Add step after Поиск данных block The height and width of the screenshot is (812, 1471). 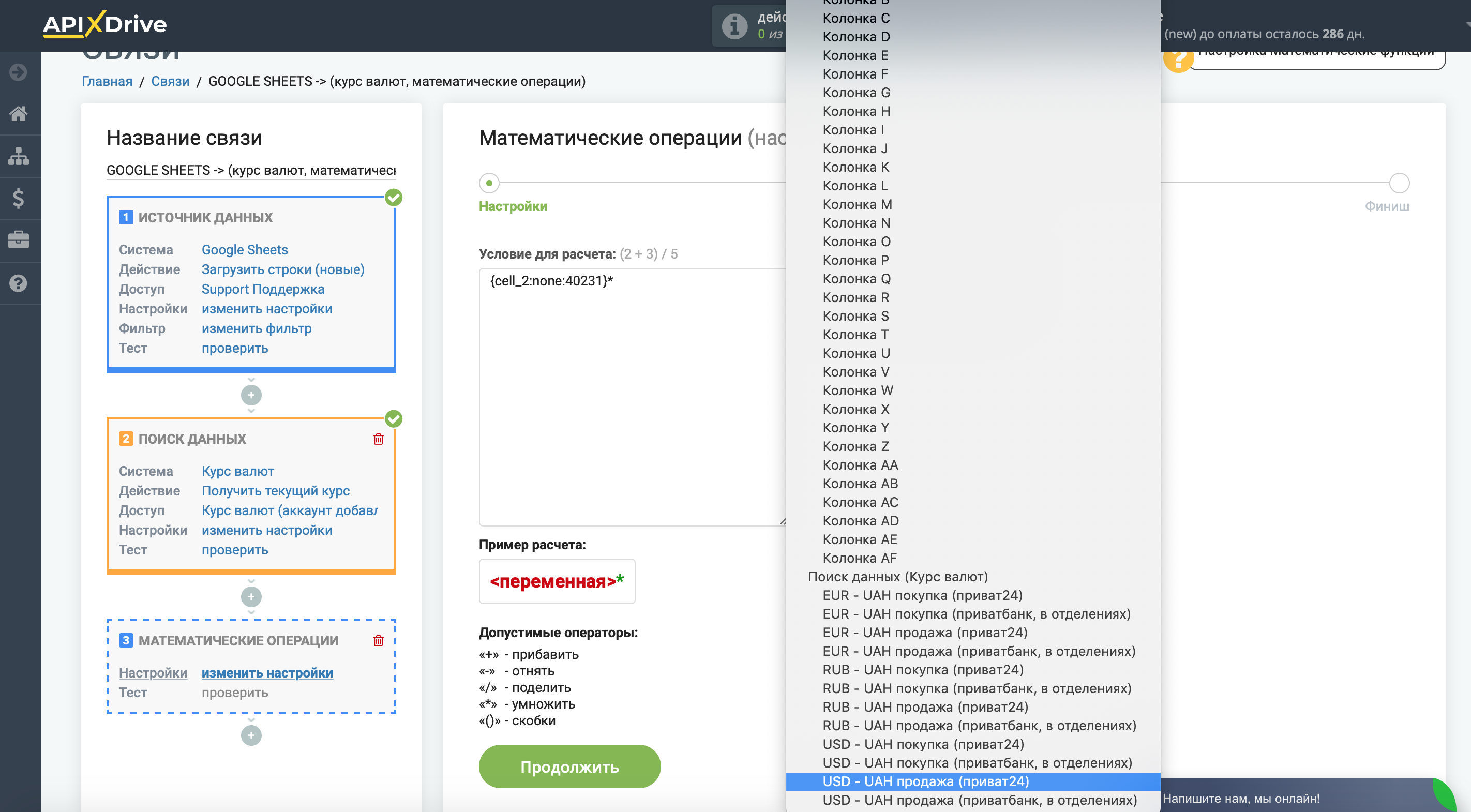coord(251,597)
